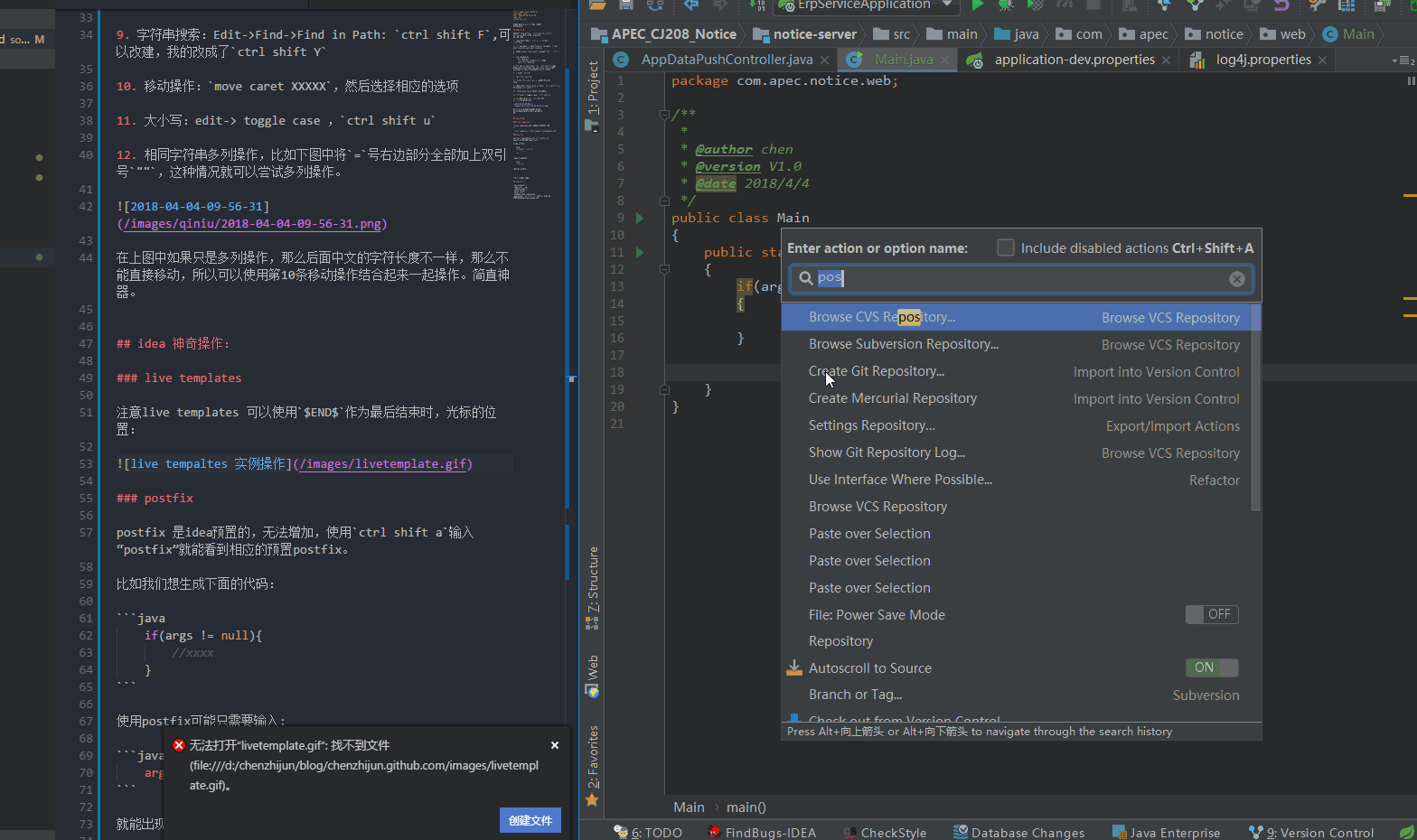Click the Spring leaf icon in bottom bar
Viewport: 1417px width, 840px height.
coord(1406,832)
